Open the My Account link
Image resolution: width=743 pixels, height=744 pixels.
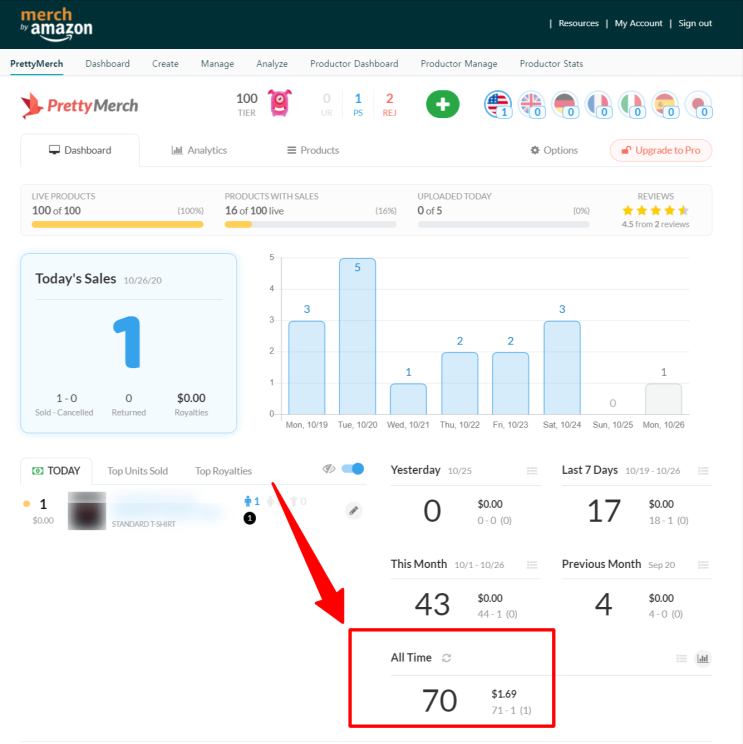pyautogui.click(x=638, y=23)
